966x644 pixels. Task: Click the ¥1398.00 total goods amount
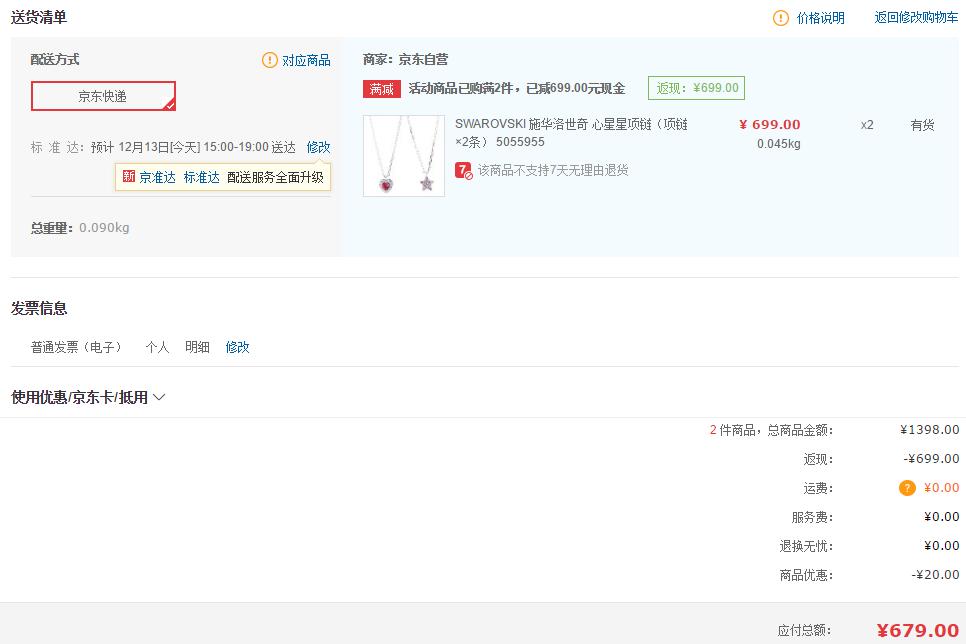point(929,430)
